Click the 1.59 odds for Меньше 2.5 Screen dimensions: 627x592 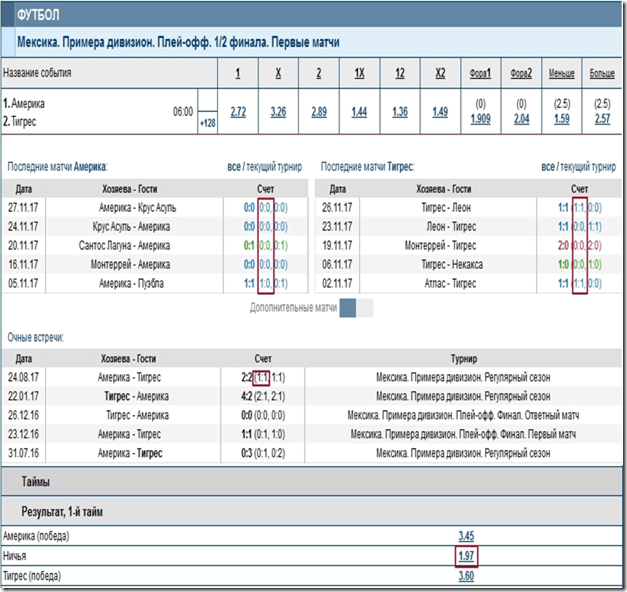coord(561,119)
